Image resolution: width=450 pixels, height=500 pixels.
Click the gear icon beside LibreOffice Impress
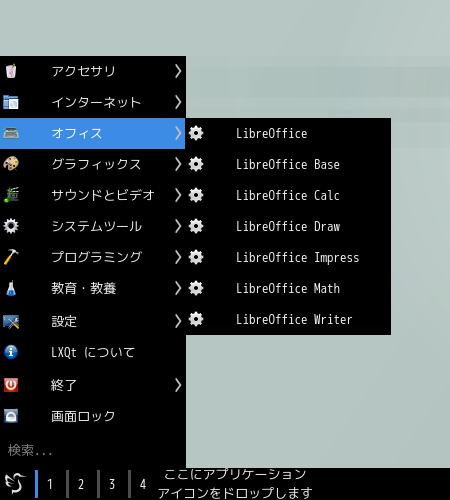[196, 257]
